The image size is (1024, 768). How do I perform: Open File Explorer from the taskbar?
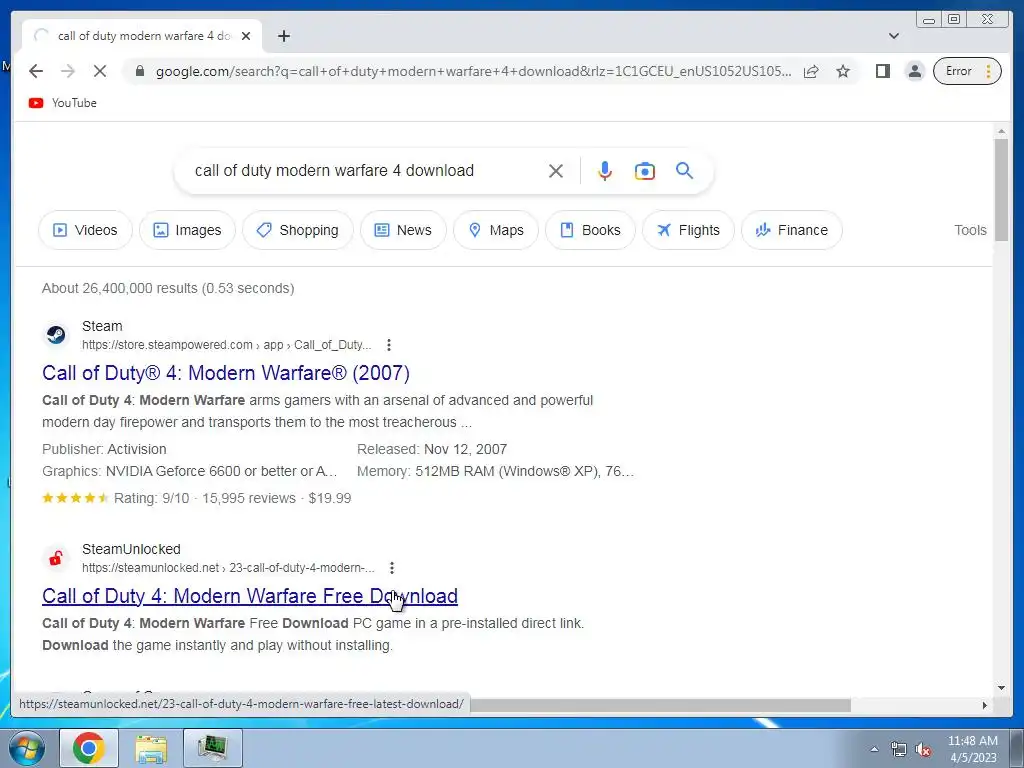pos(151,748)
